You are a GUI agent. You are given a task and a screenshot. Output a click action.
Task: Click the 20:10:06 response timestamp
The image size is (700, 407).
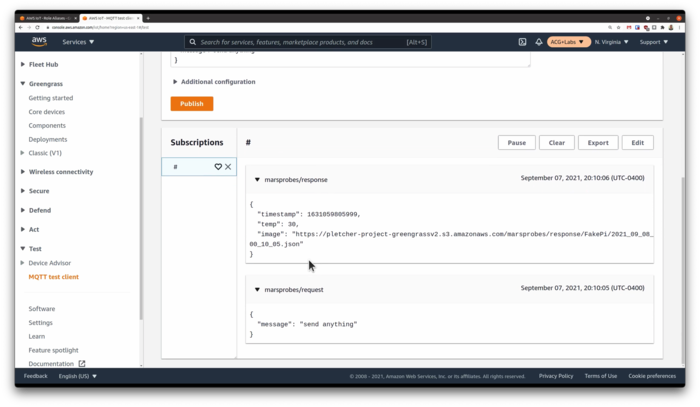click(582, 178)
